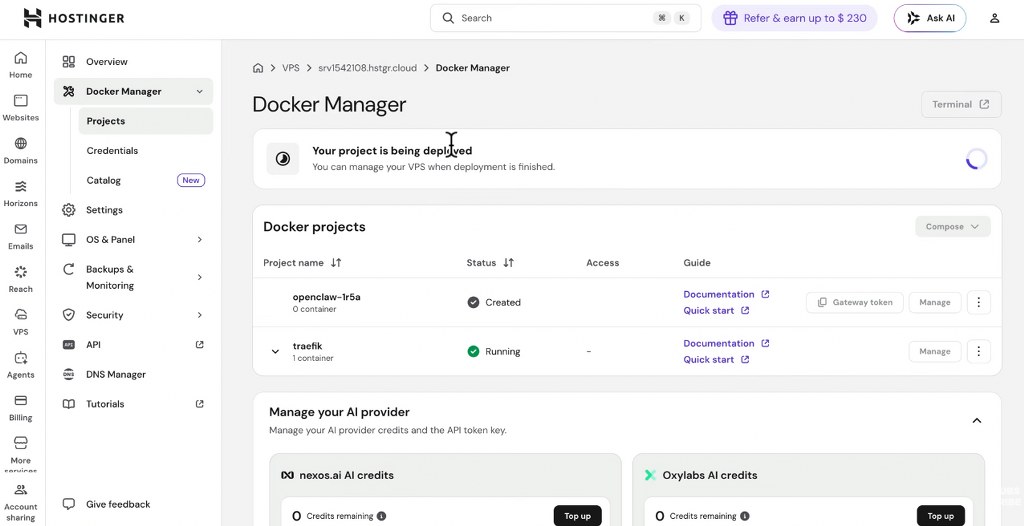
Task: Click srv1542108.hstgr.cloud in breadcrumb
Action: tap(367, 68)
